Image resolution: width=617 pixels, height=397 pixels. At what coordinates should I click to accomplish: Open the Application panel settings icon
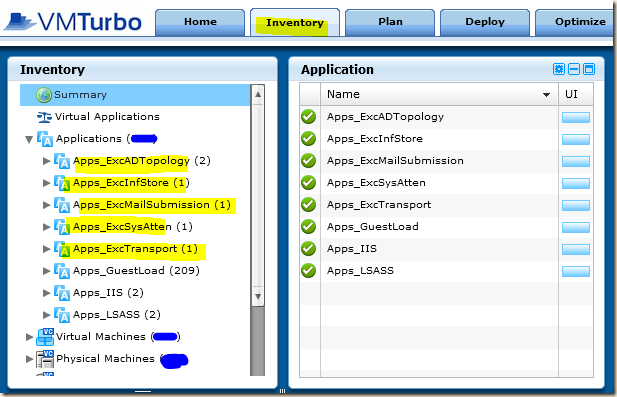[559, 69]
